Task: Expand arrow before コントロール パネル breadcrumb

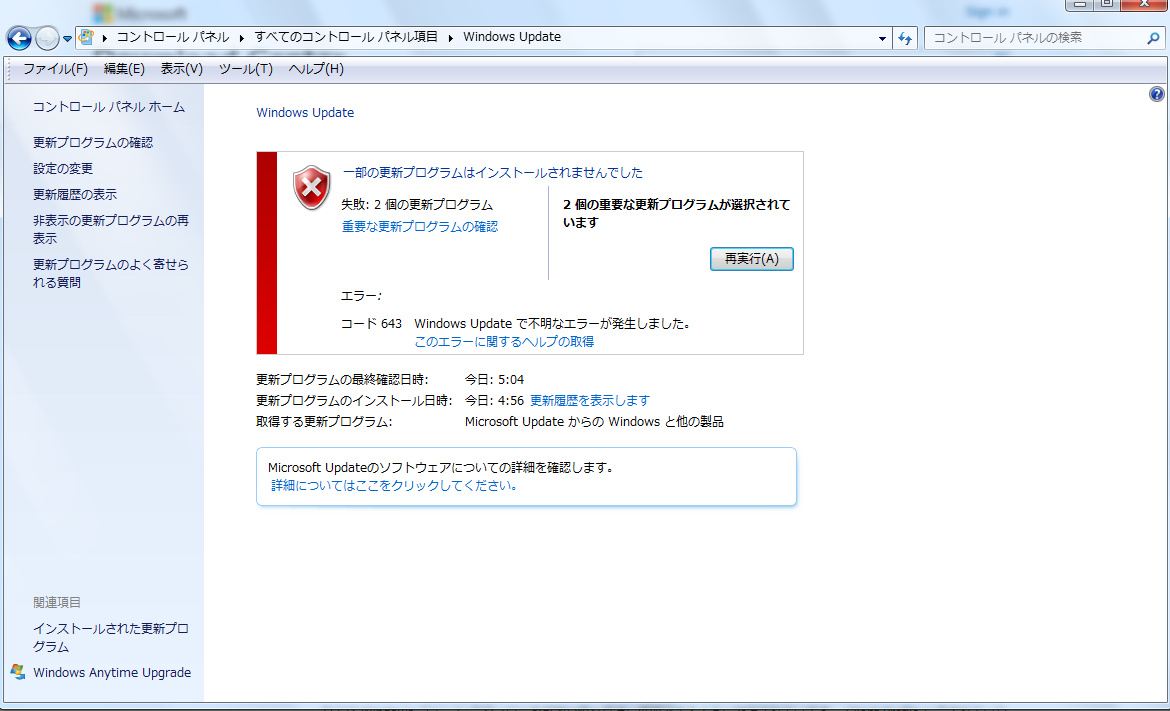Action: tap(104, 37)
